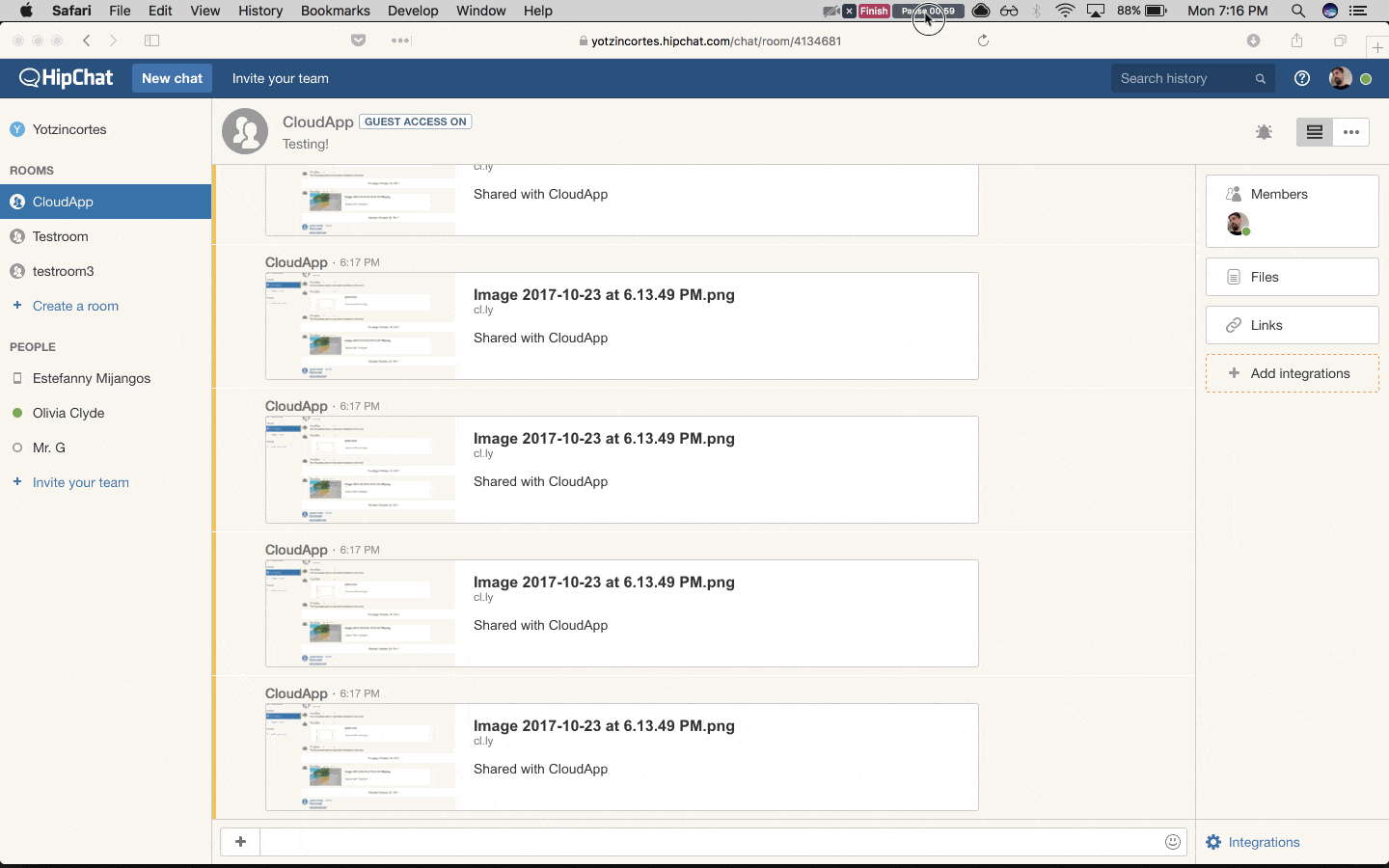Click Create a room
Screen dimensions: 1389x868
(75, 306)
